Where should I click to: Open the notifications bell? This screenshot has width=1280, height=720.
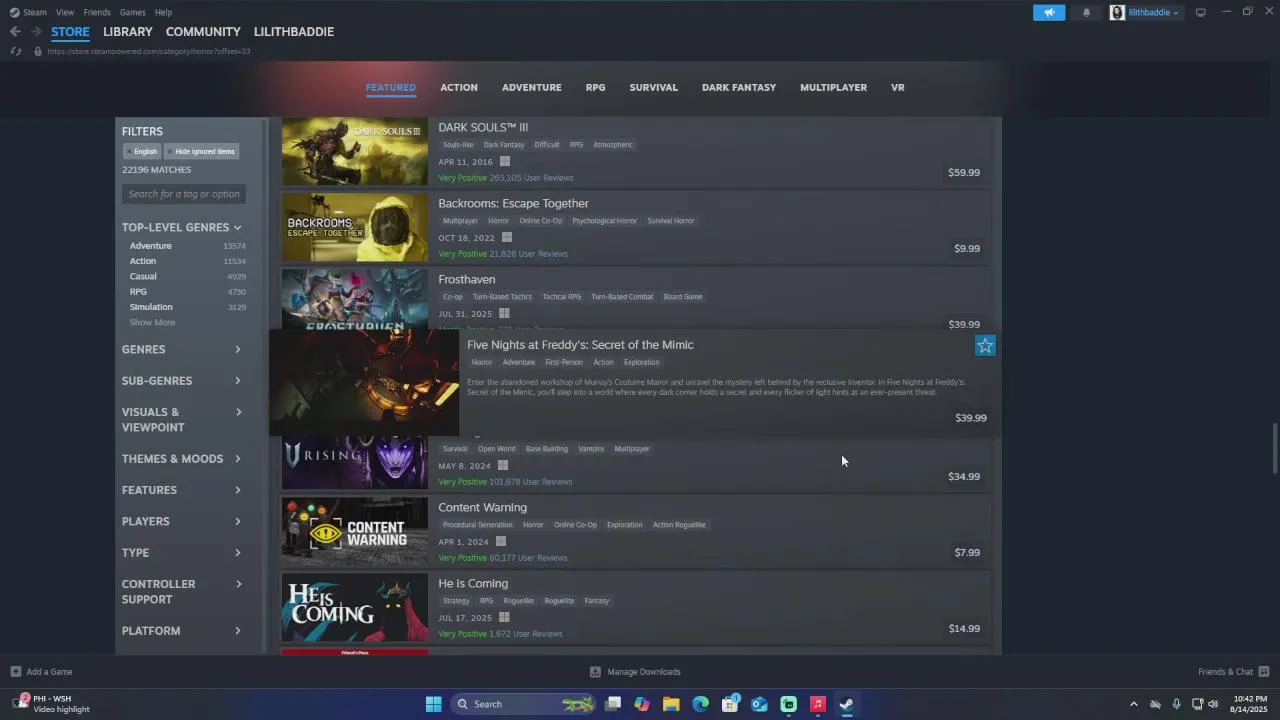1086,12
